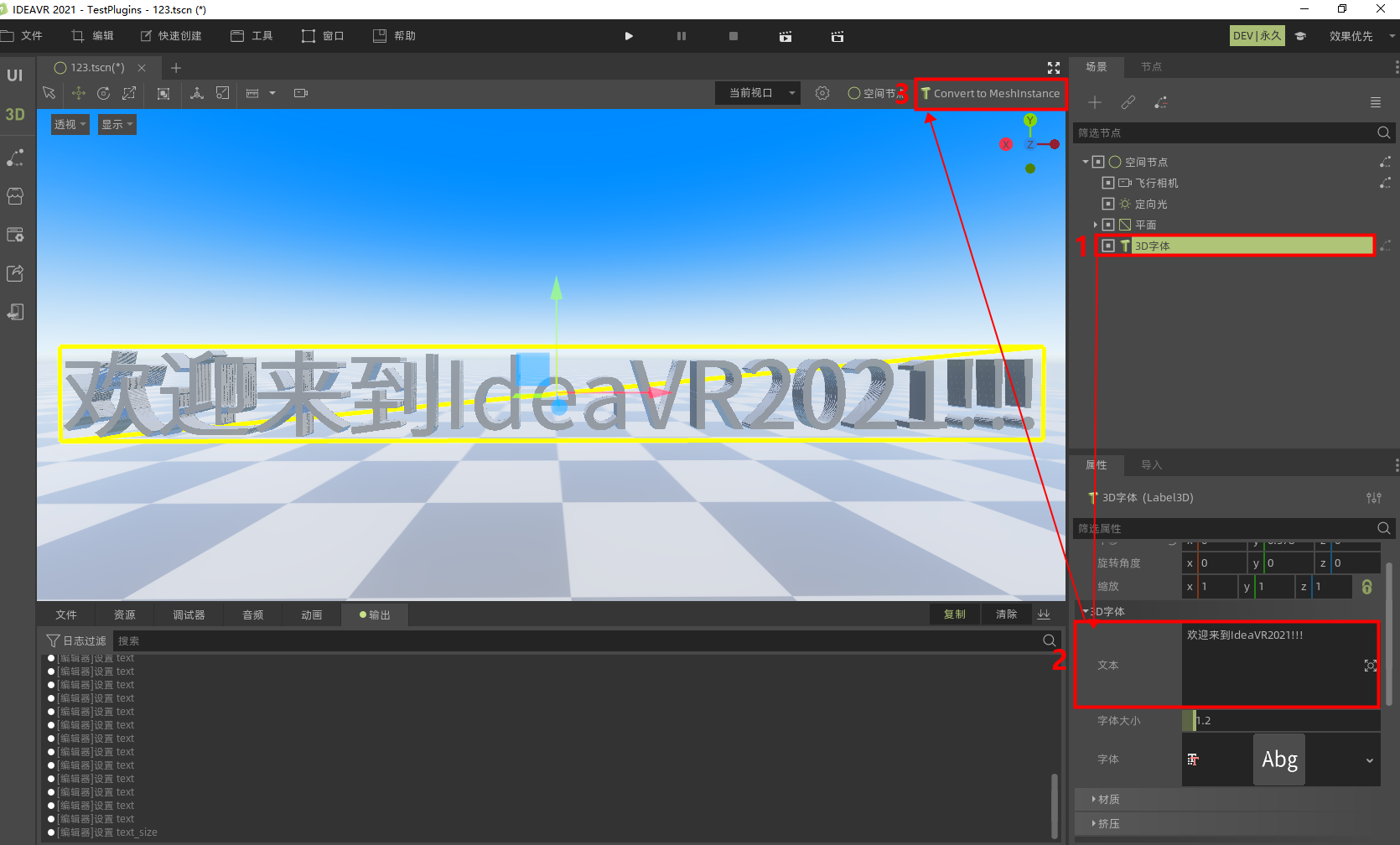
Task: Click Convert to MeshInstance button
Action: (990, 93)
